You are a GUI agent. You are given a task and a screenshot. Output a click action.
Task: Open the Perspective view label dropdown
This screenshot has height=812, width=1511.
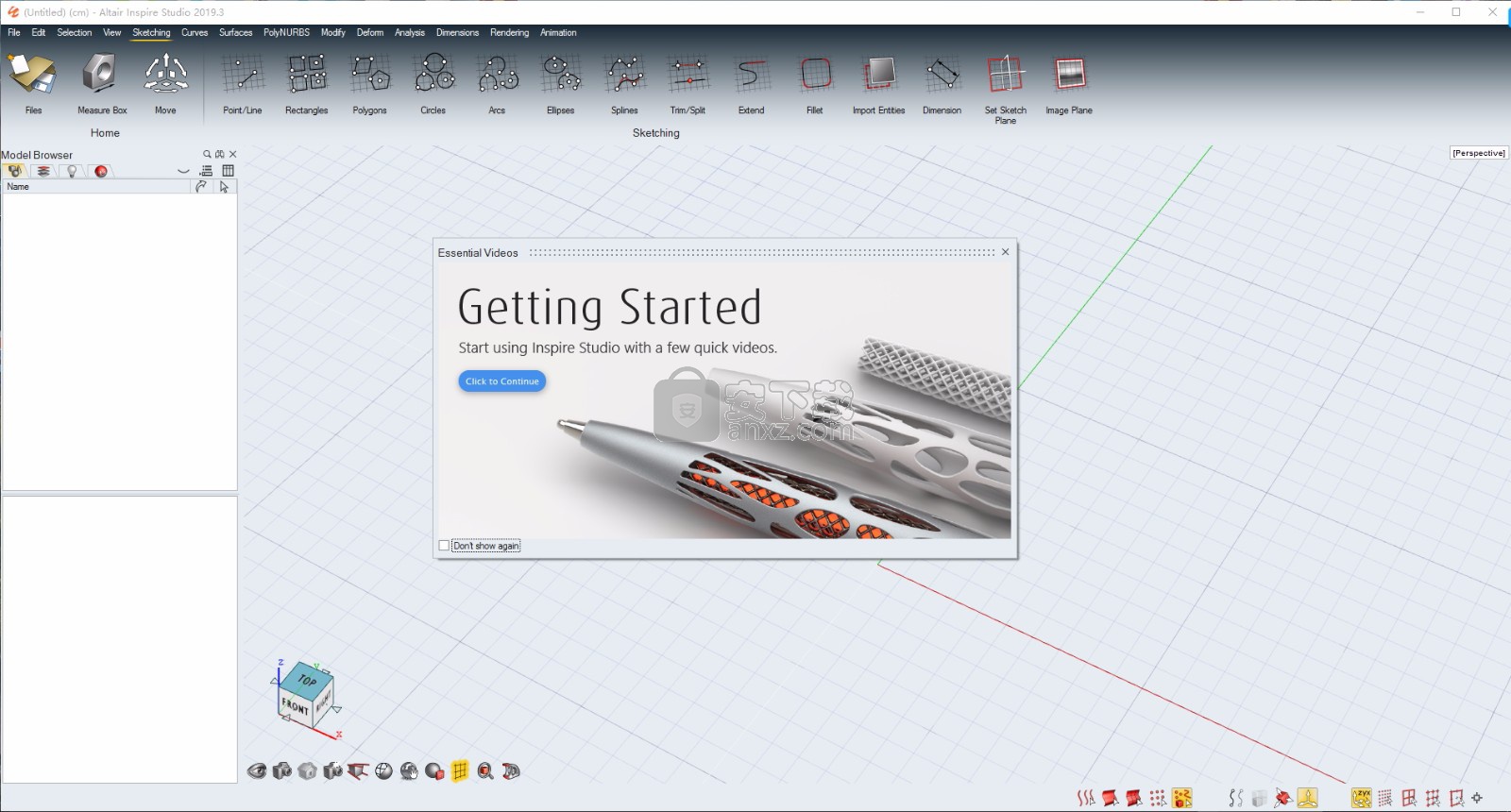click(1479, 153)
